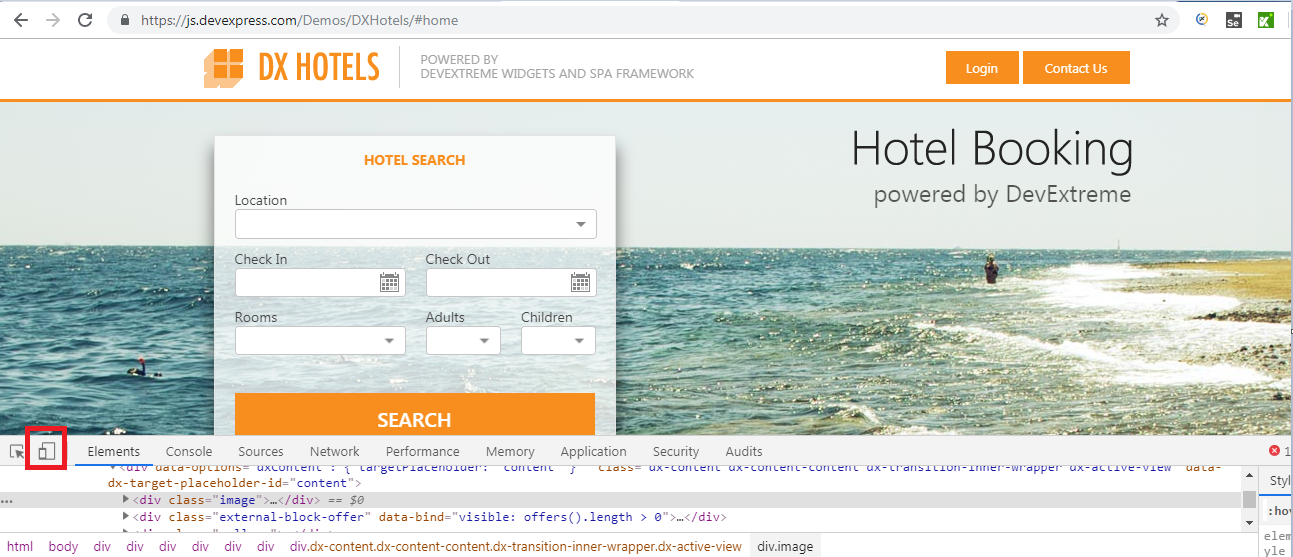Switch to the Network tab
This screenshot has height=557, width=1293.
pos(334,451)
